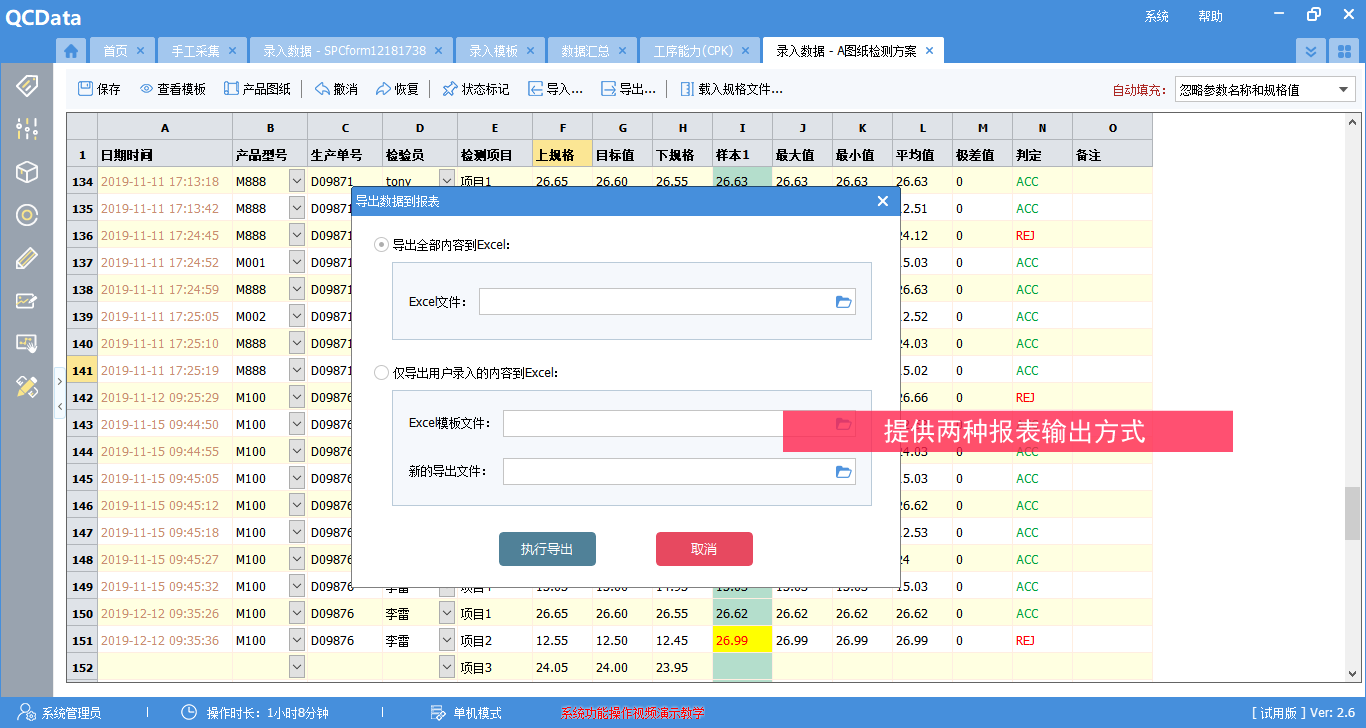Select the 仅导出用户录入的内容 radio option

point(381,371)
